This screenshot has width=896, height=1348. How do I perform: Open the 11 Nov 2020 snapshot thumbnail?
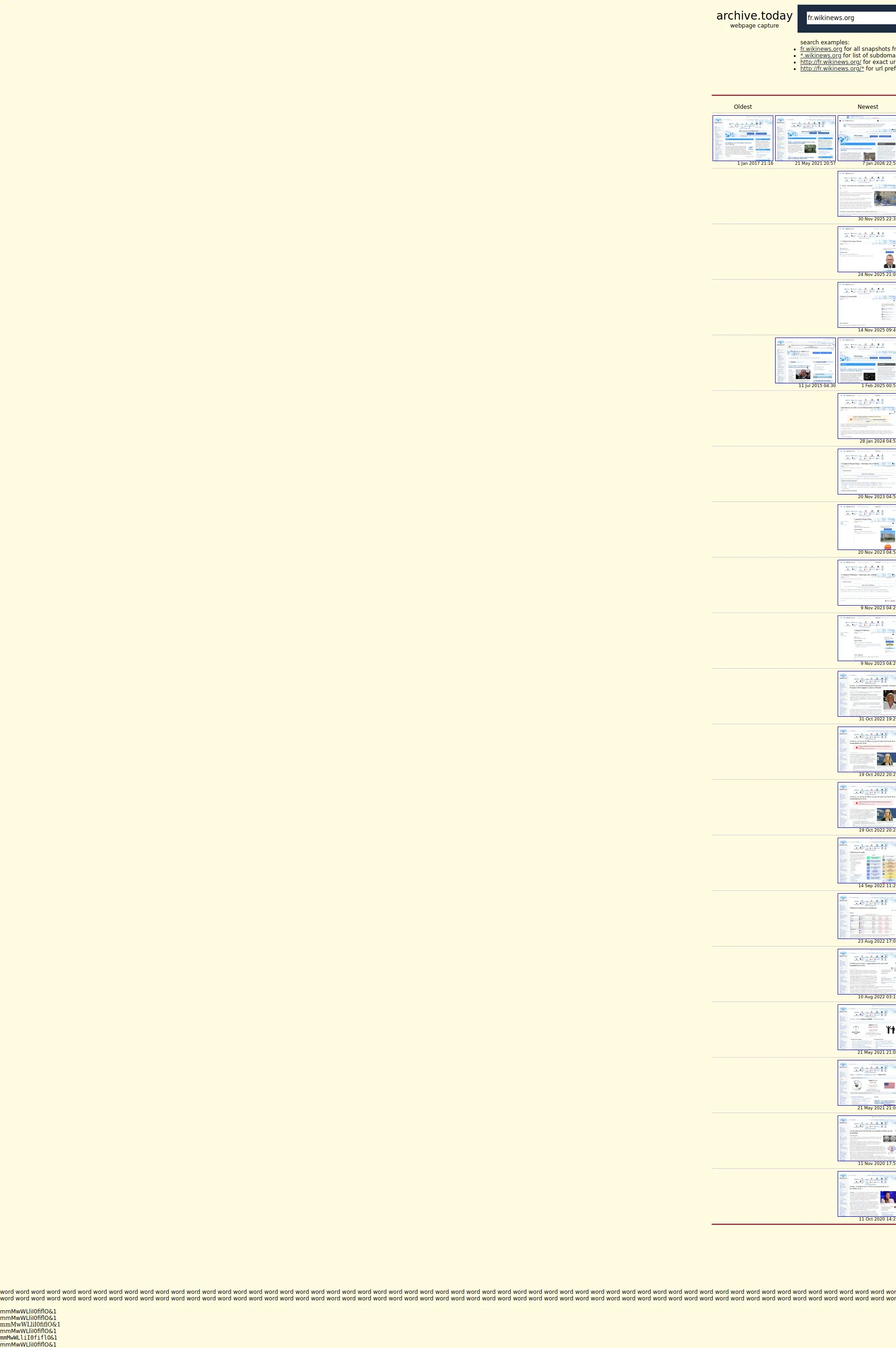pyautogui.click(x=866, y=1138)
